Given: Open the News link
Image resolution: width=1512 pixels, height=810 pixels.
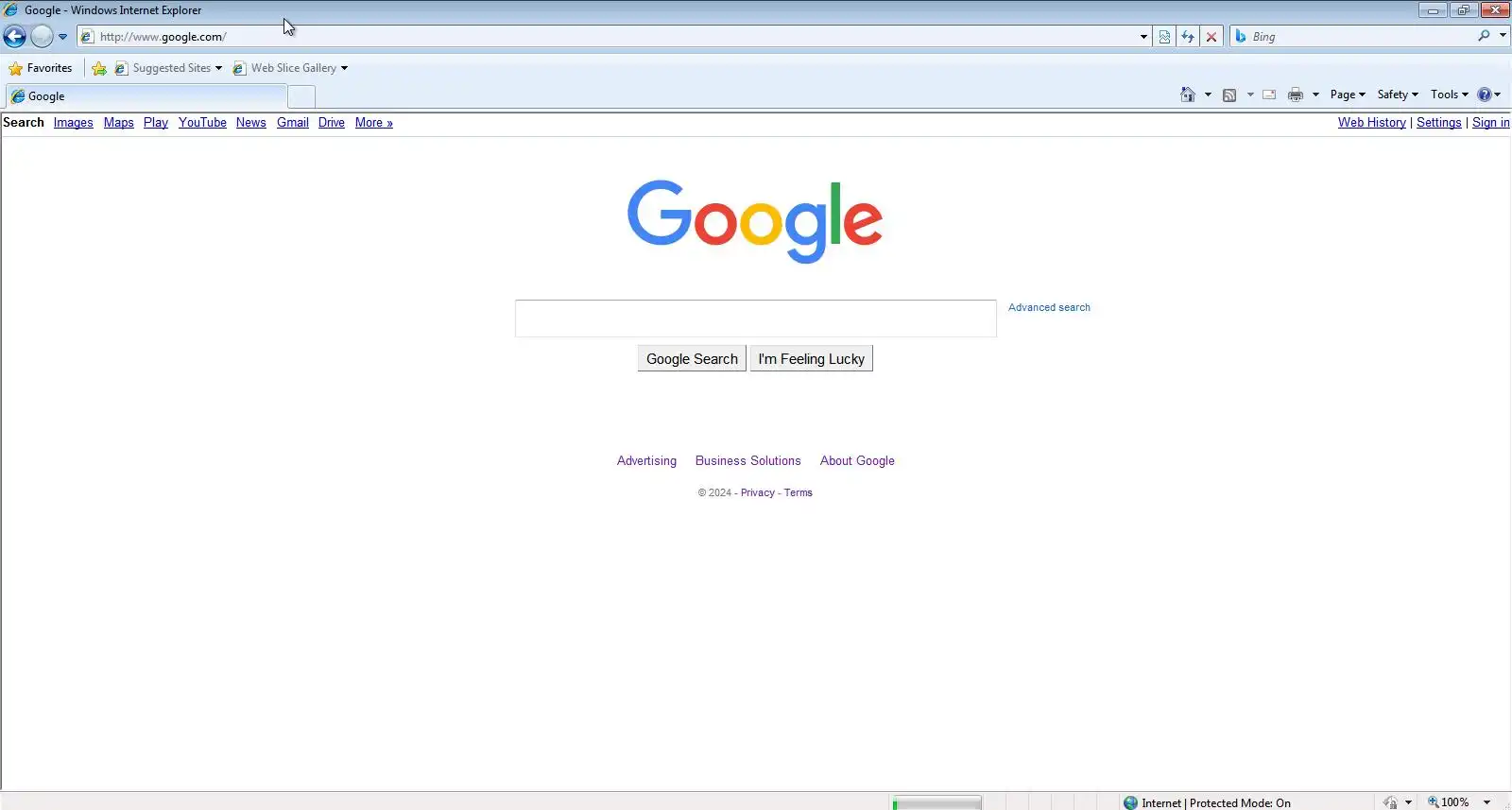Looking at the screenshot, I should click(250, 123).
